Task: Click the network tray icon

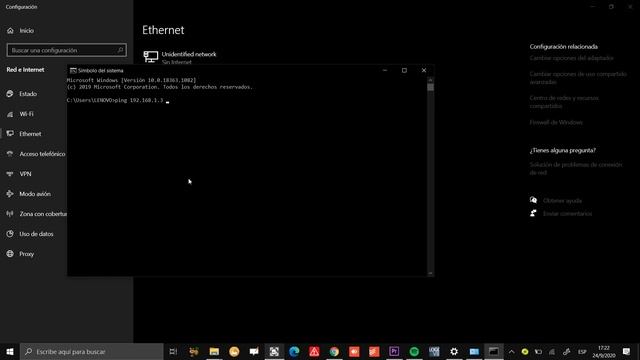Action: [x=552, y=351]
